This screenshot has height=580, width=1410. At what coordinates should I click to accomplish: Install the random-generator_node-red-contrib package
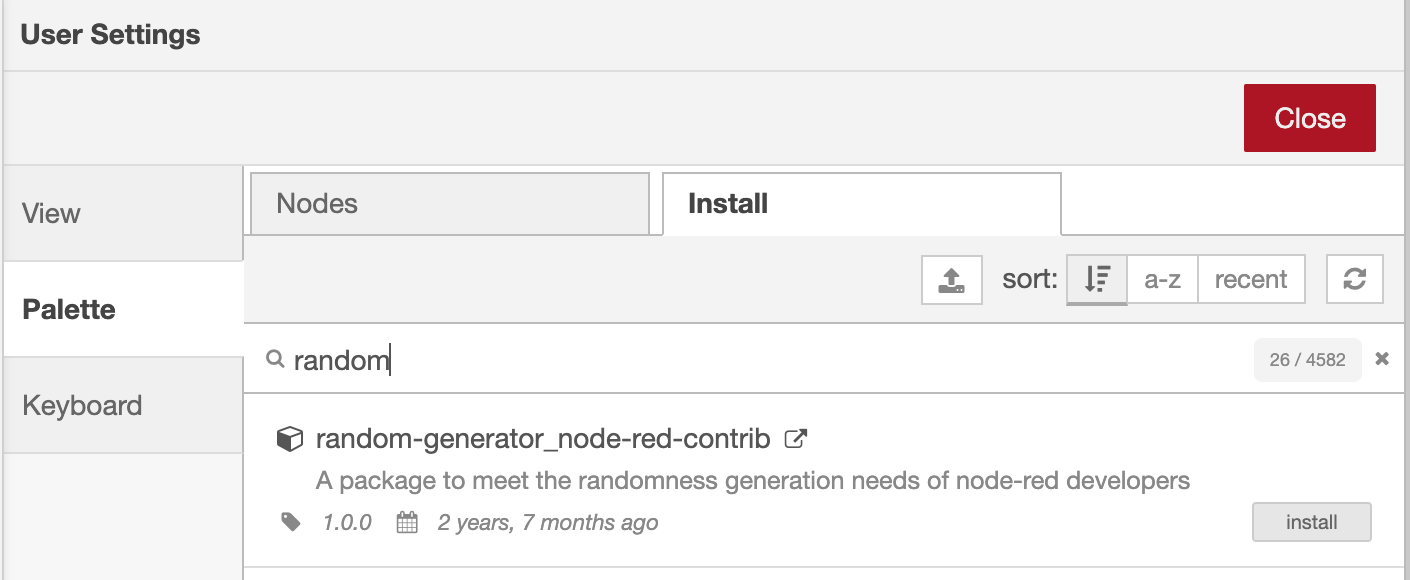coord(1311,522)
